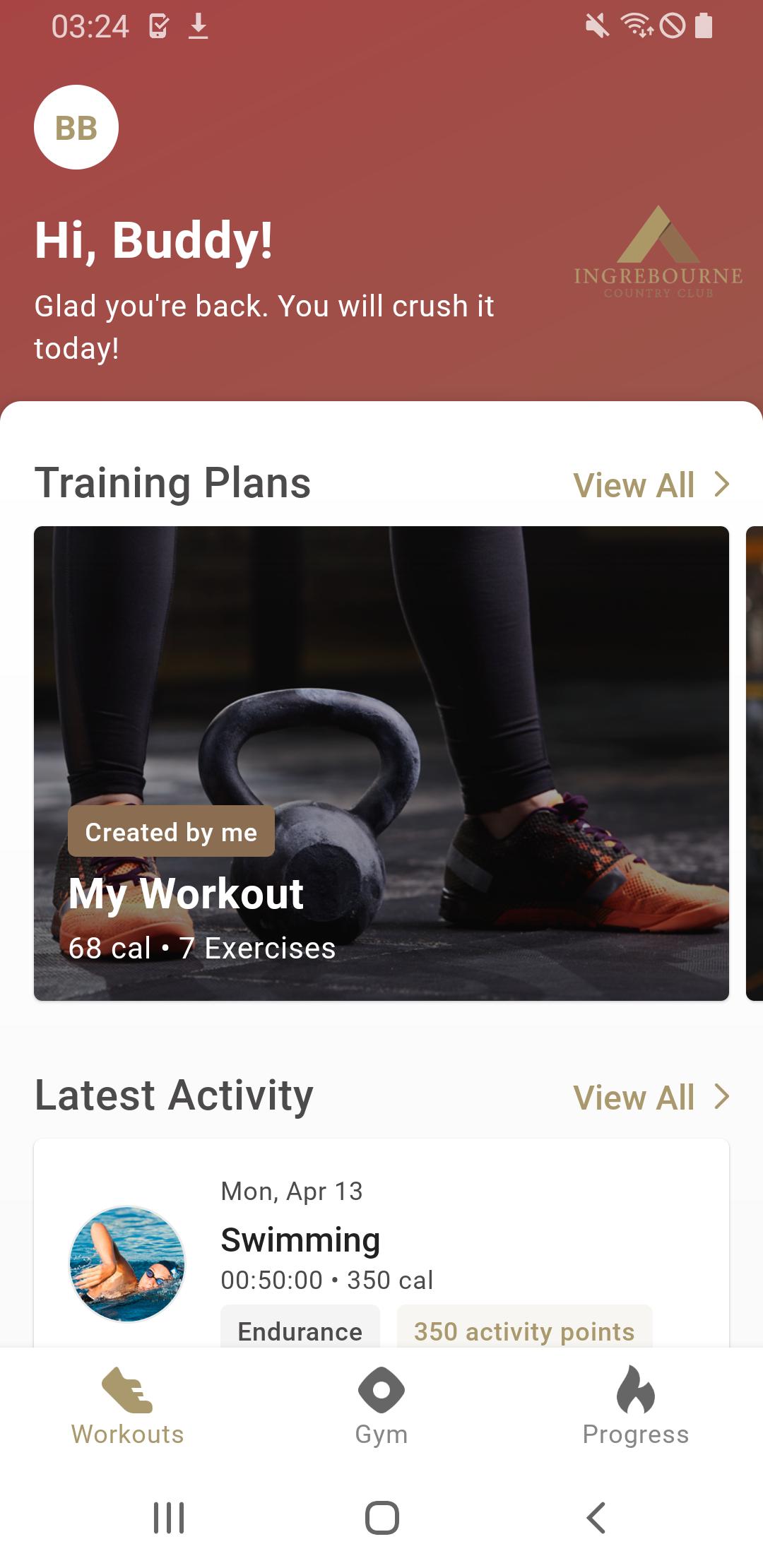Tap the download icon in status bar
This screenshot has height=1568, width=763.
click(x=199, y=27)
